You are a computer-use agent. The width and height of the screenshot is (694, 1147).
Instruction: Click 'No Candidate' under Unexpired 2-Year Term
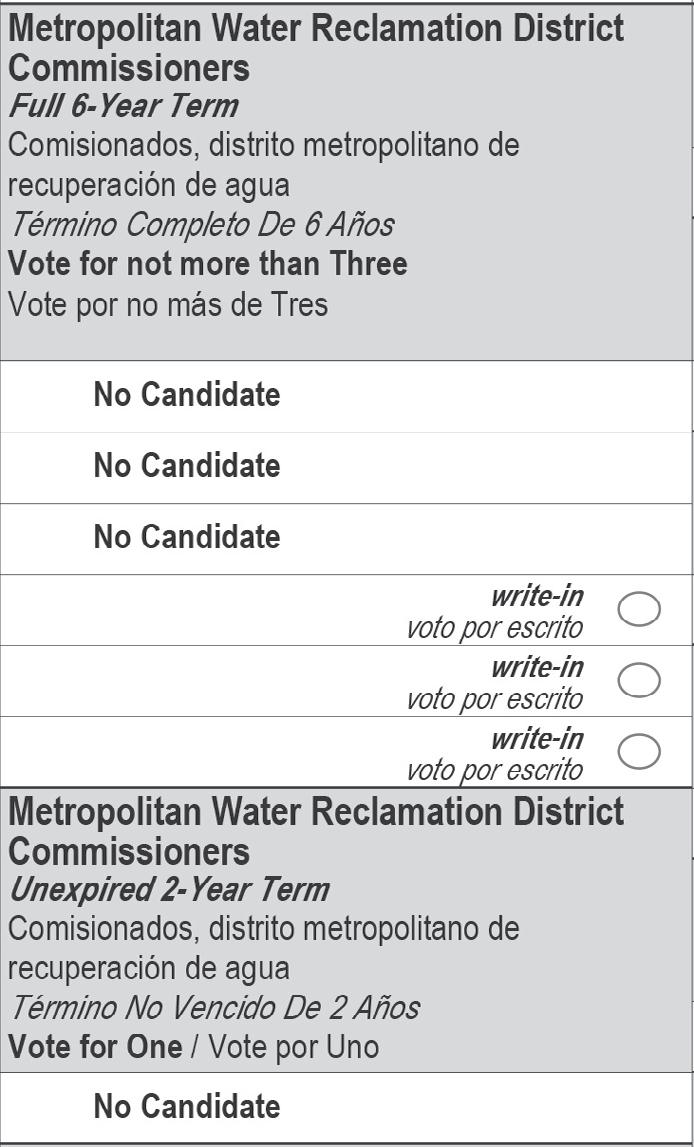(x=187, y=1106)
